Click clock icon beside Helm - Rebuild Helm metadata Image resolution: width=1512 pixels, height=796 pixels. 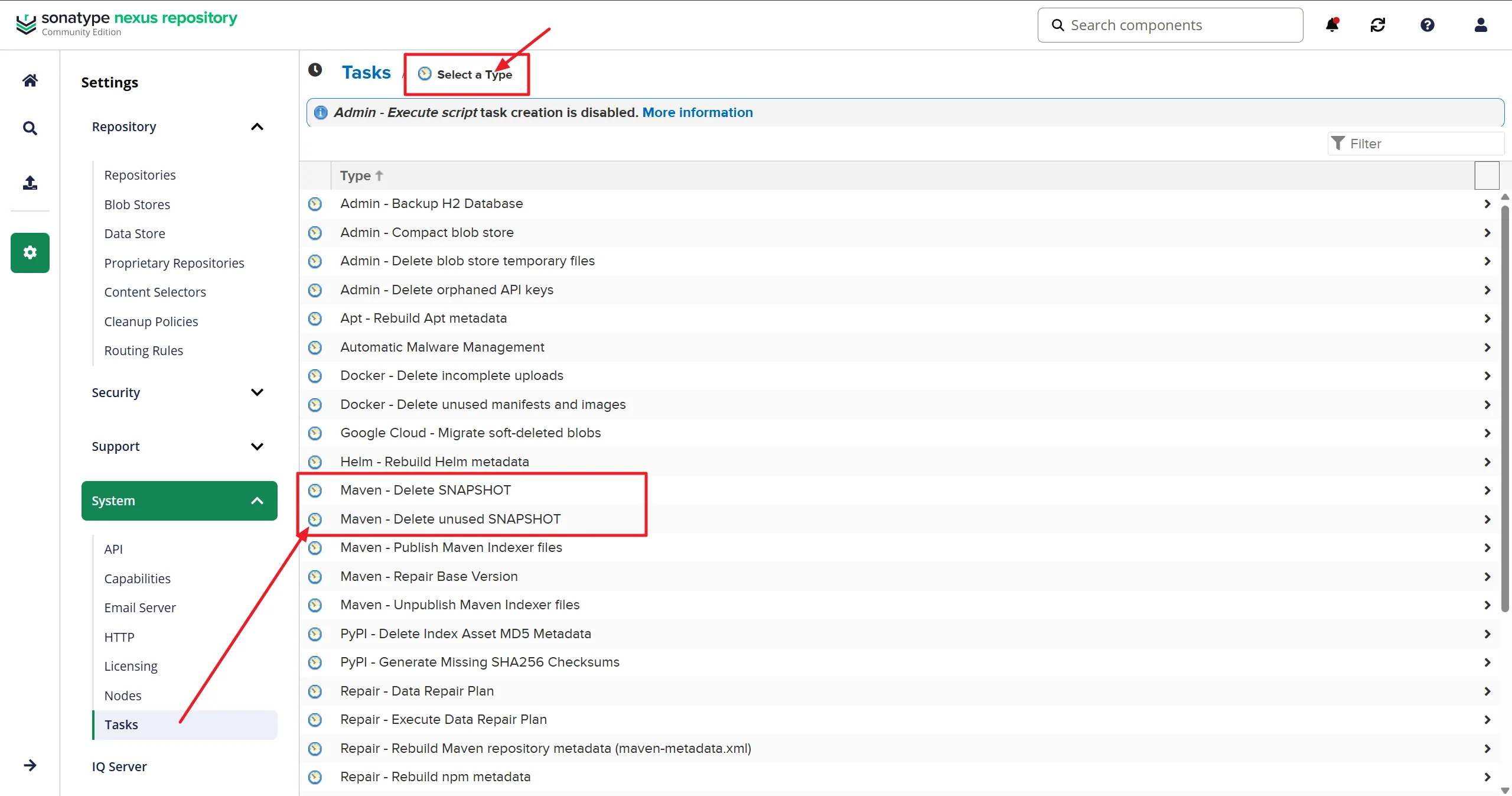pyautogui.click(x=315, y=462)
